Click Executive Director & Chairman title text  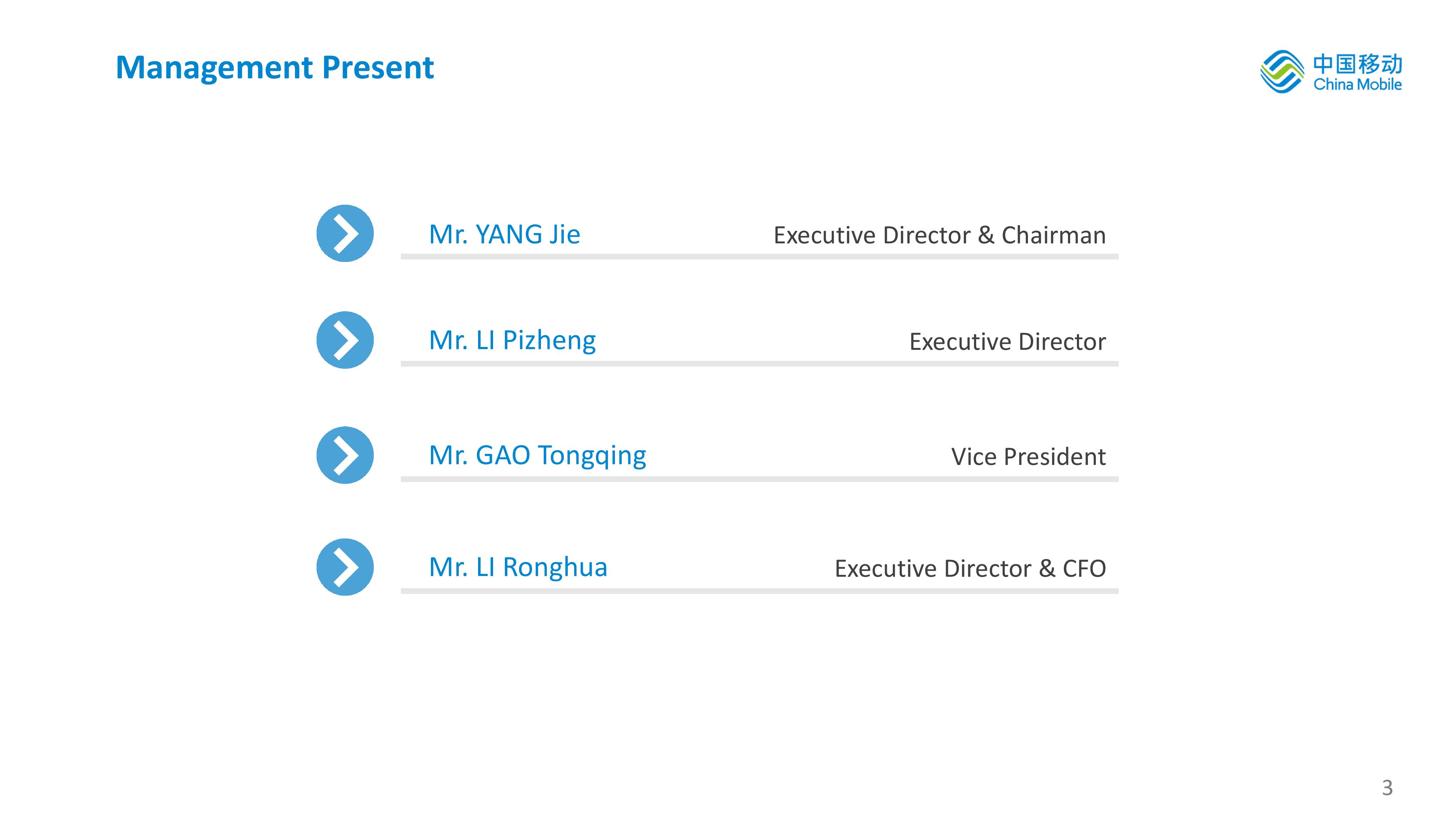pyautogui.click(x=939, y=235)
